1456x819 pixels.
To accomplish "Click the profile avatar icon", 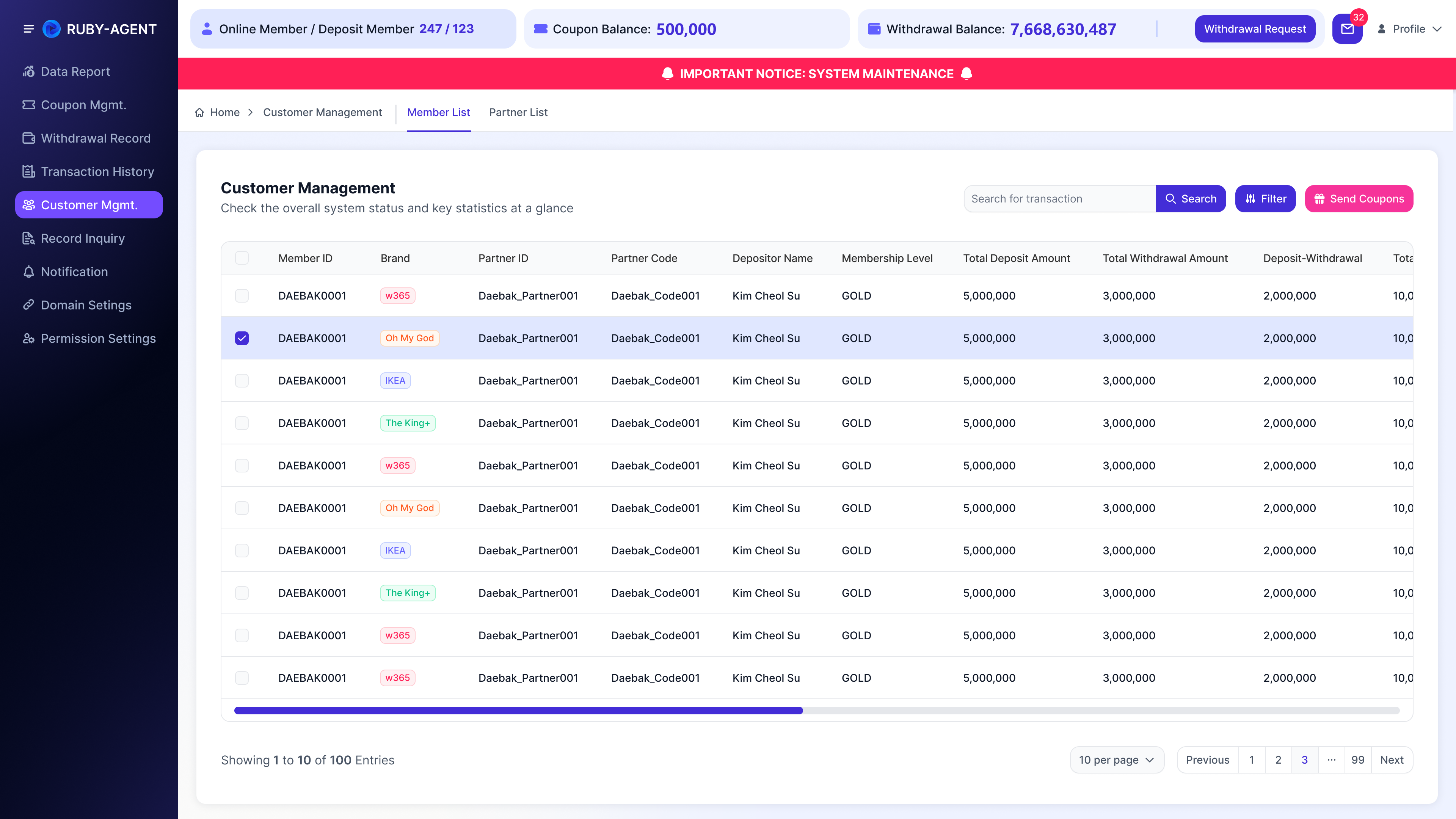I will click(1381, 29).
